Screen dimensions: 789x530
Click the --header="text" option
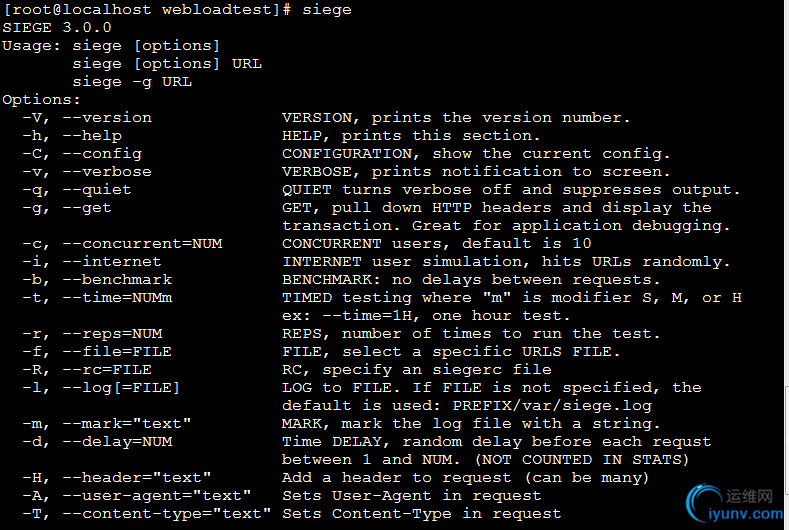(136, 478)
